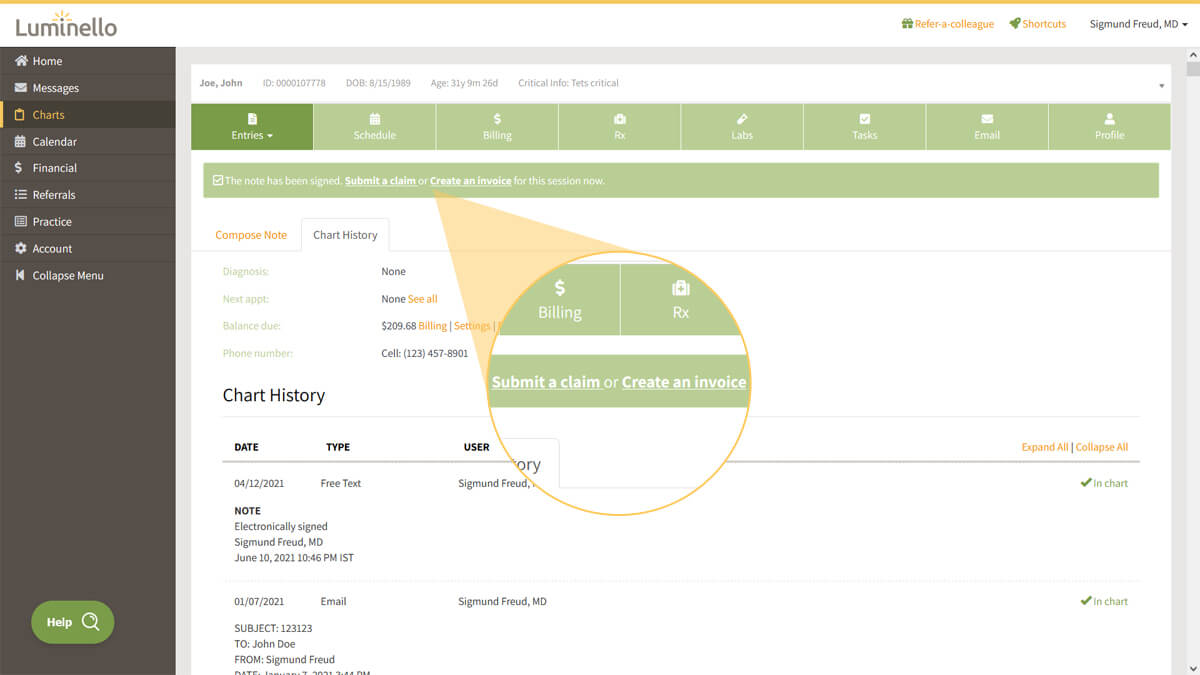Viewport: 1200px width, 675px height.
Task: Click the In chart mark on the 01/07/2021 entry
Action: pos(1104,601)
